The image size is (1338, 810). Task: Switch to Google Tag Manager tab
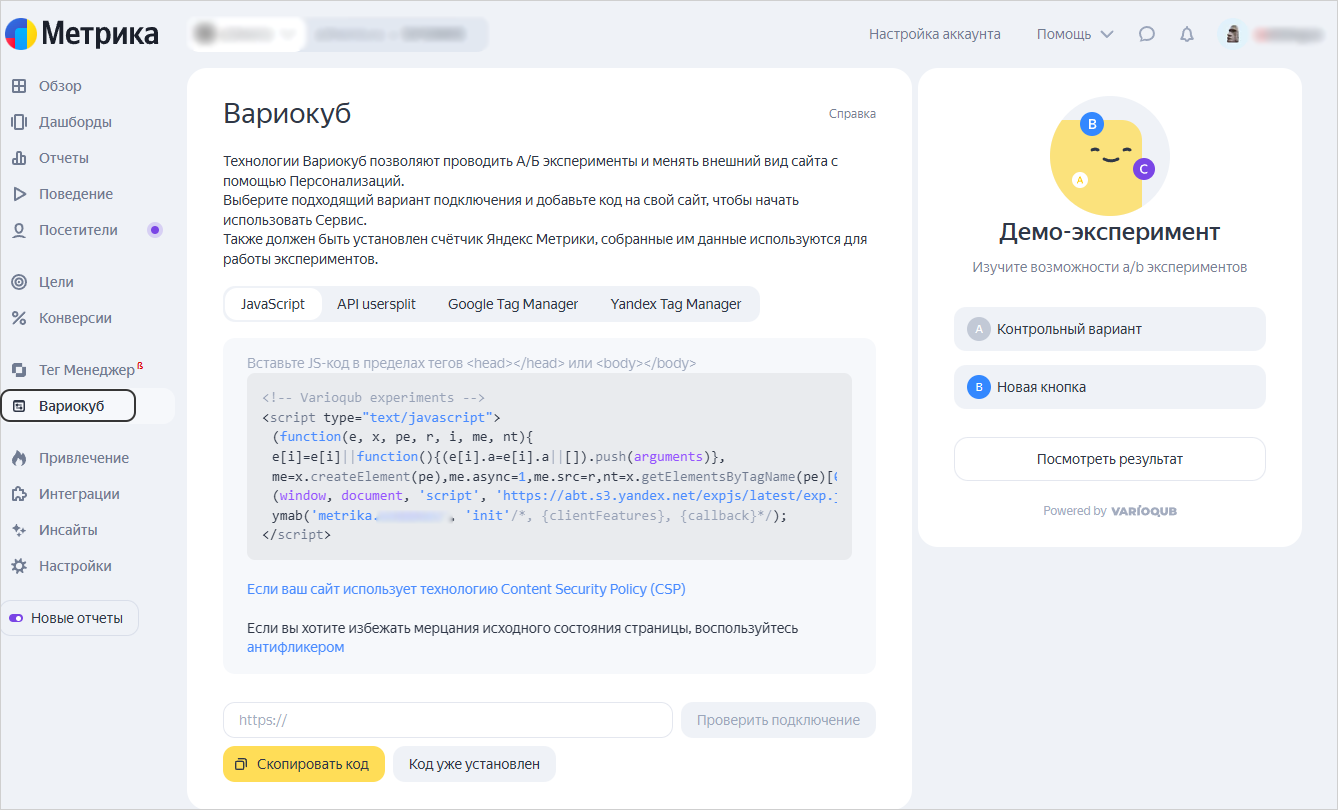point(513,304)
